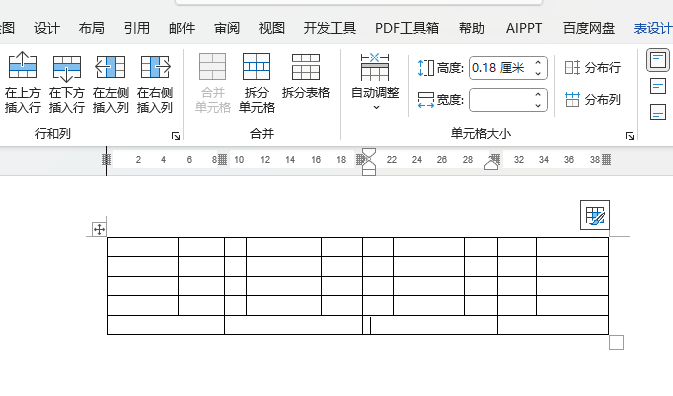Select the align top left icon
The image size is (673, 396).
(658, 60)
